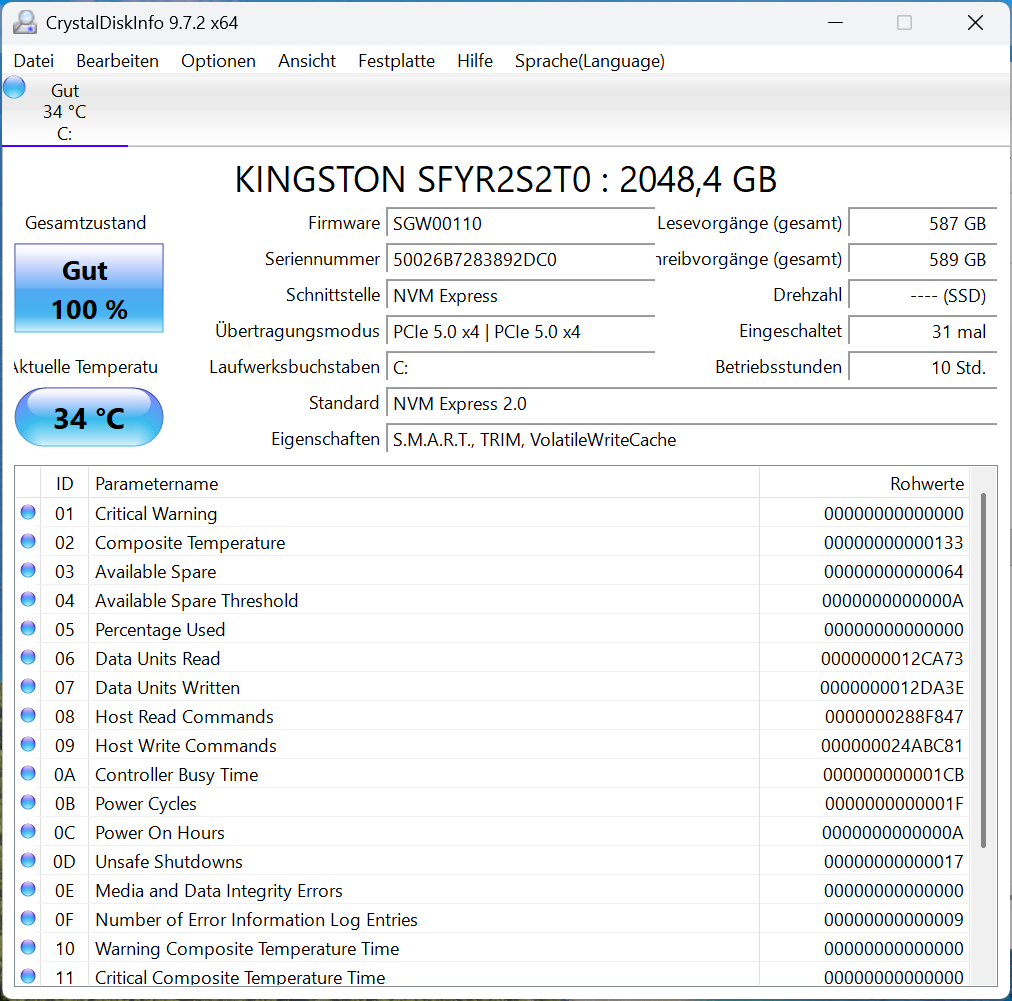Click the vertical scrollbar of the SMART list
The width and height of the screenshot is (1012, 1001).
click(x=983, y=670)
